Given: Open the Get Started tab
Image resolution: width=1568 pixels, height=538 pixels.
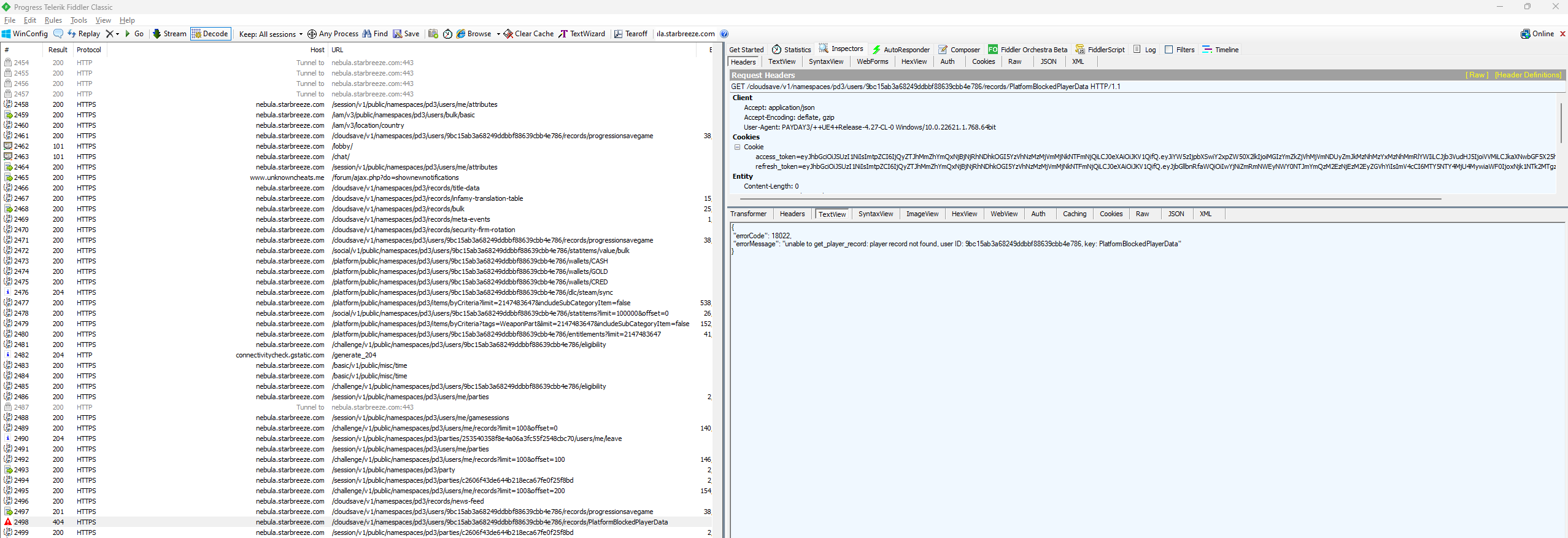Looking at the screenshot, I should (x=746, y=50).
